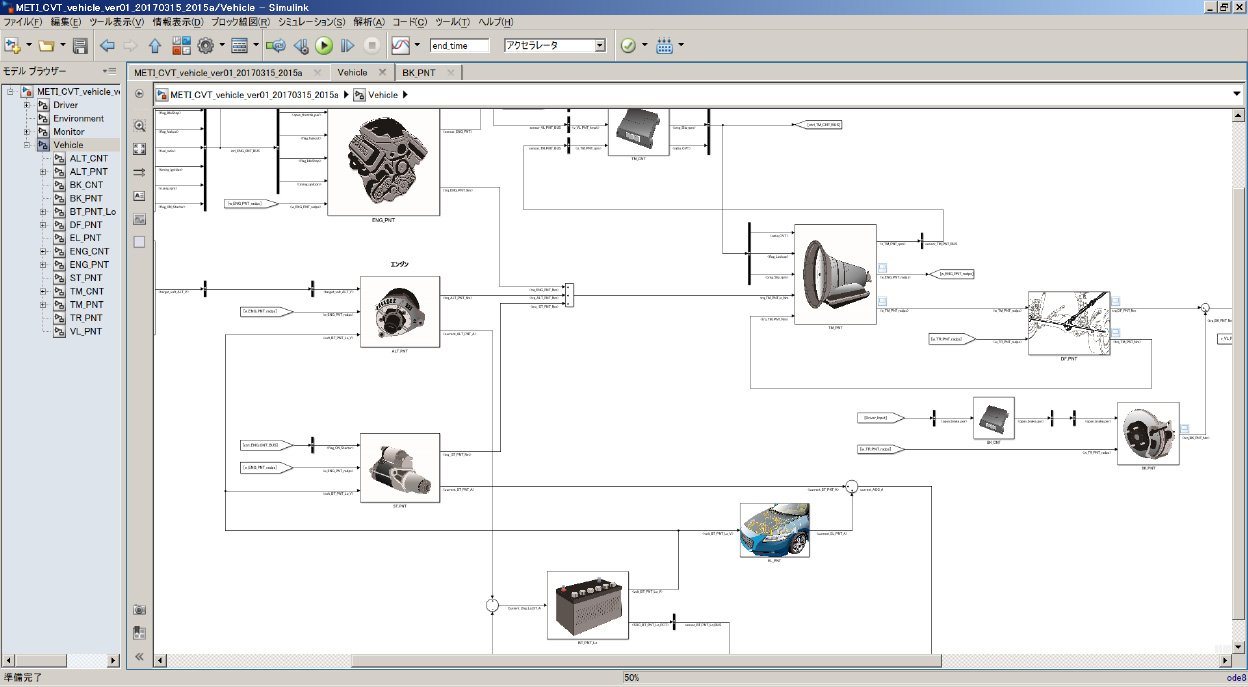
Task: Close the Vehicle tab
Action: 381,72
